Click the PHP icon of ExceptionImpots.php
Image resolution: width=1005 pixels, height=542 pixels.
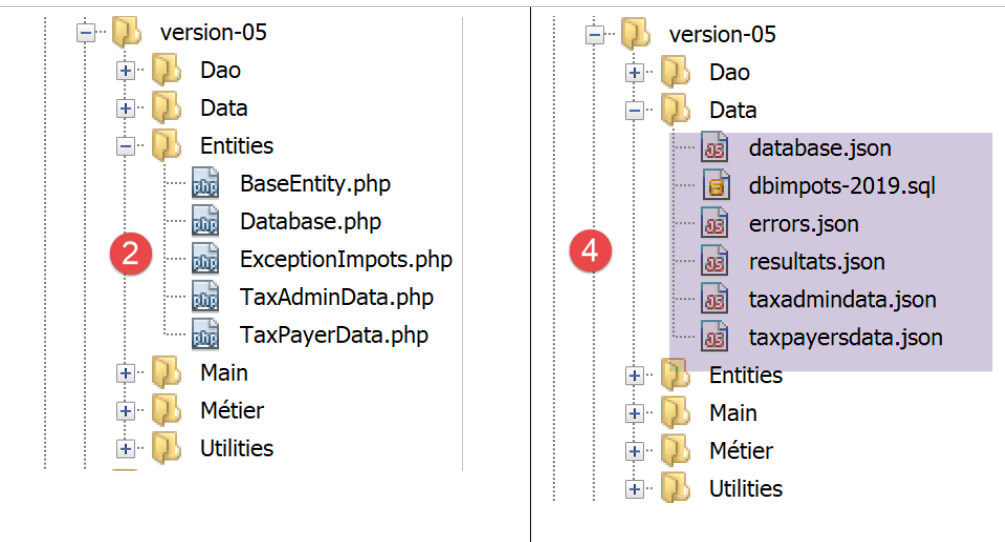pos(205,260)
